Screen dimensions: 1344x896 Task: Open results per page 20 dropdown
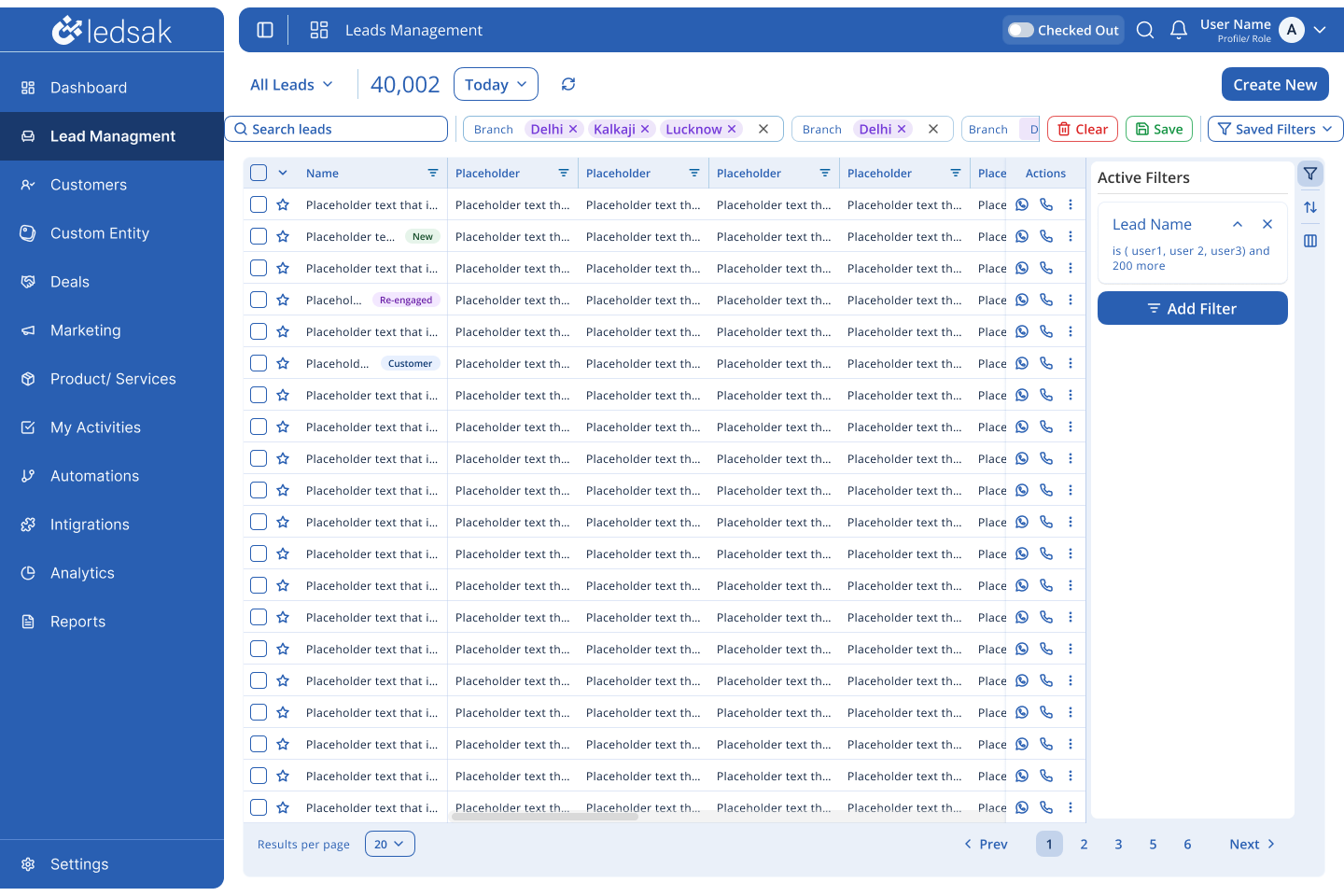390,844
